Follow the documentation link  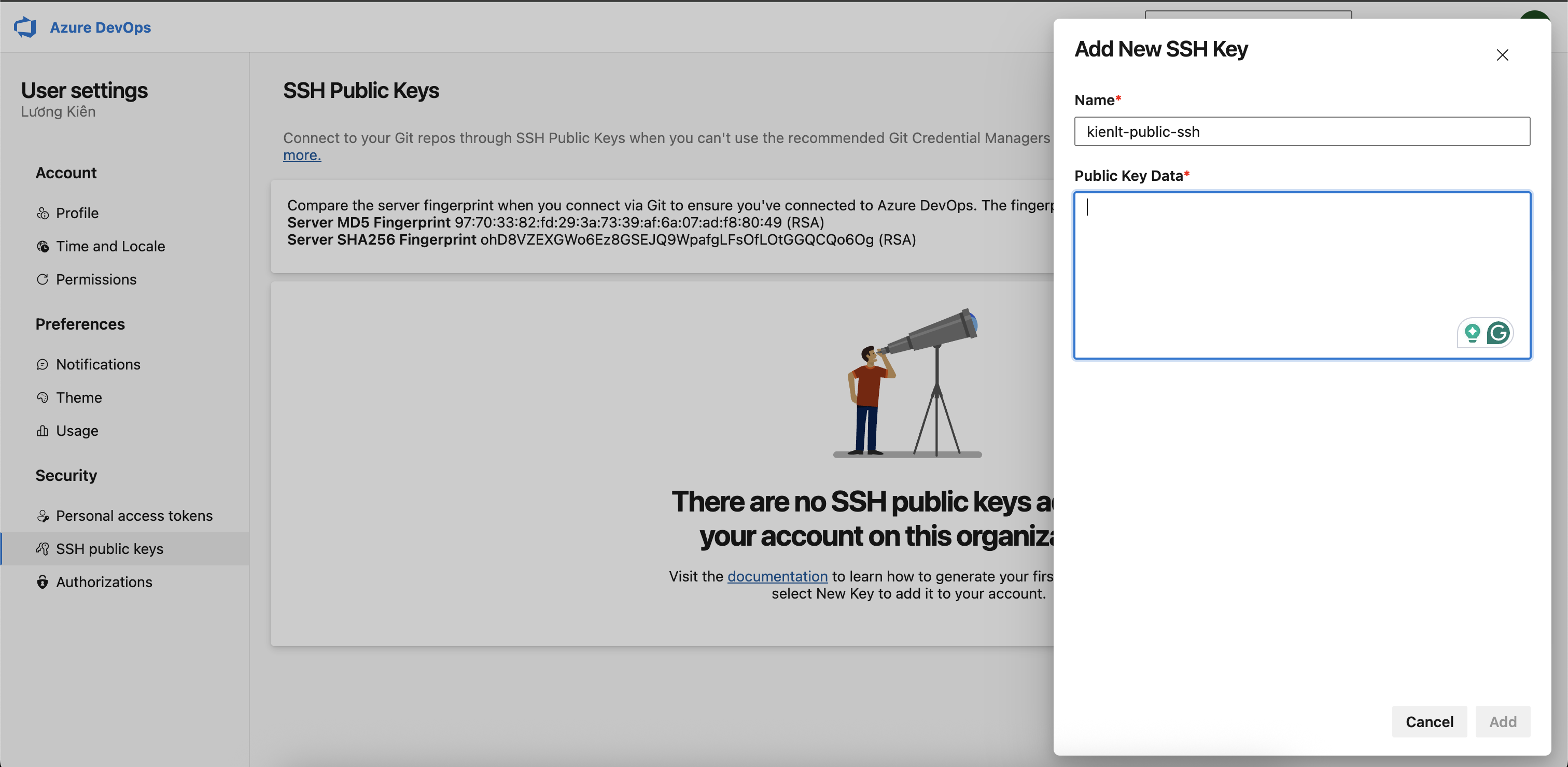pos(777,577)
